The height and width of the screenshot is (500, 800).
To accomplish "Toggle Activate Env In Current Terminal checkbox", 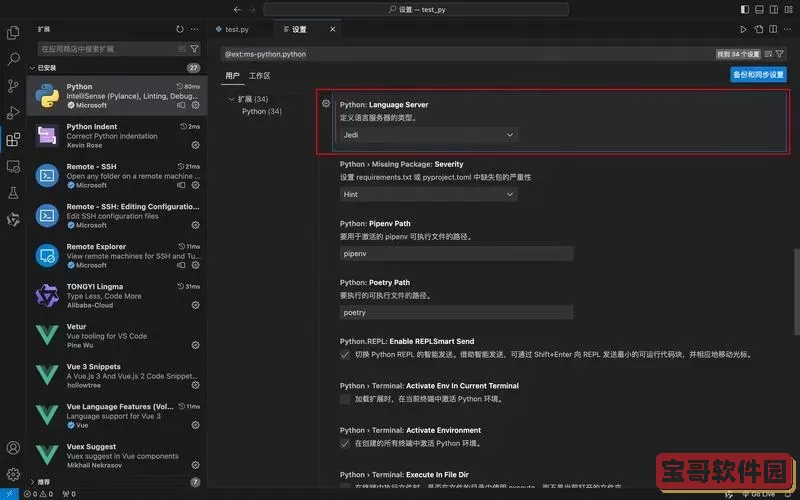I will (345, 399).
